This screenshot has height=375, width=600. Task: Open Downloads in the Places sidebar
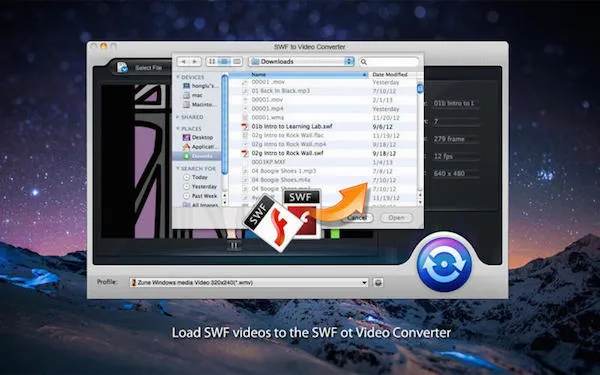tap(197, 156)
